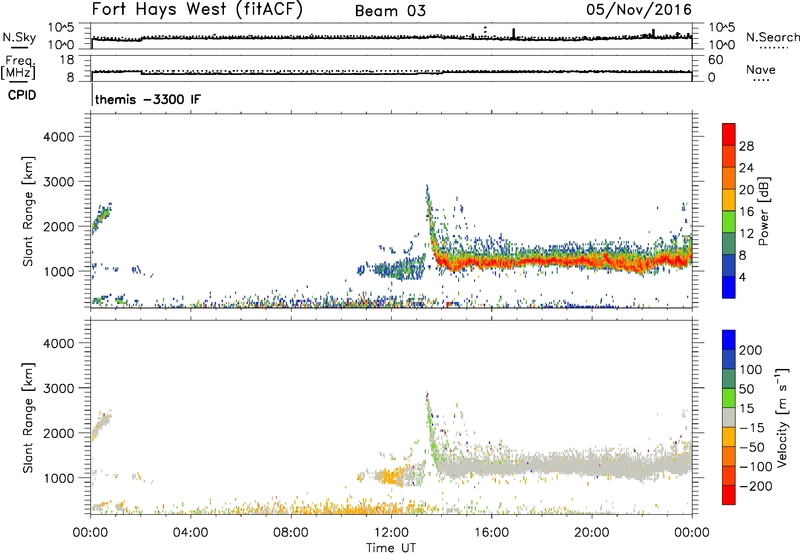Pick the gray segment of velocity color bar
Image resolution: width=800 pixels, height=554 pixels.
pos(729,417)
